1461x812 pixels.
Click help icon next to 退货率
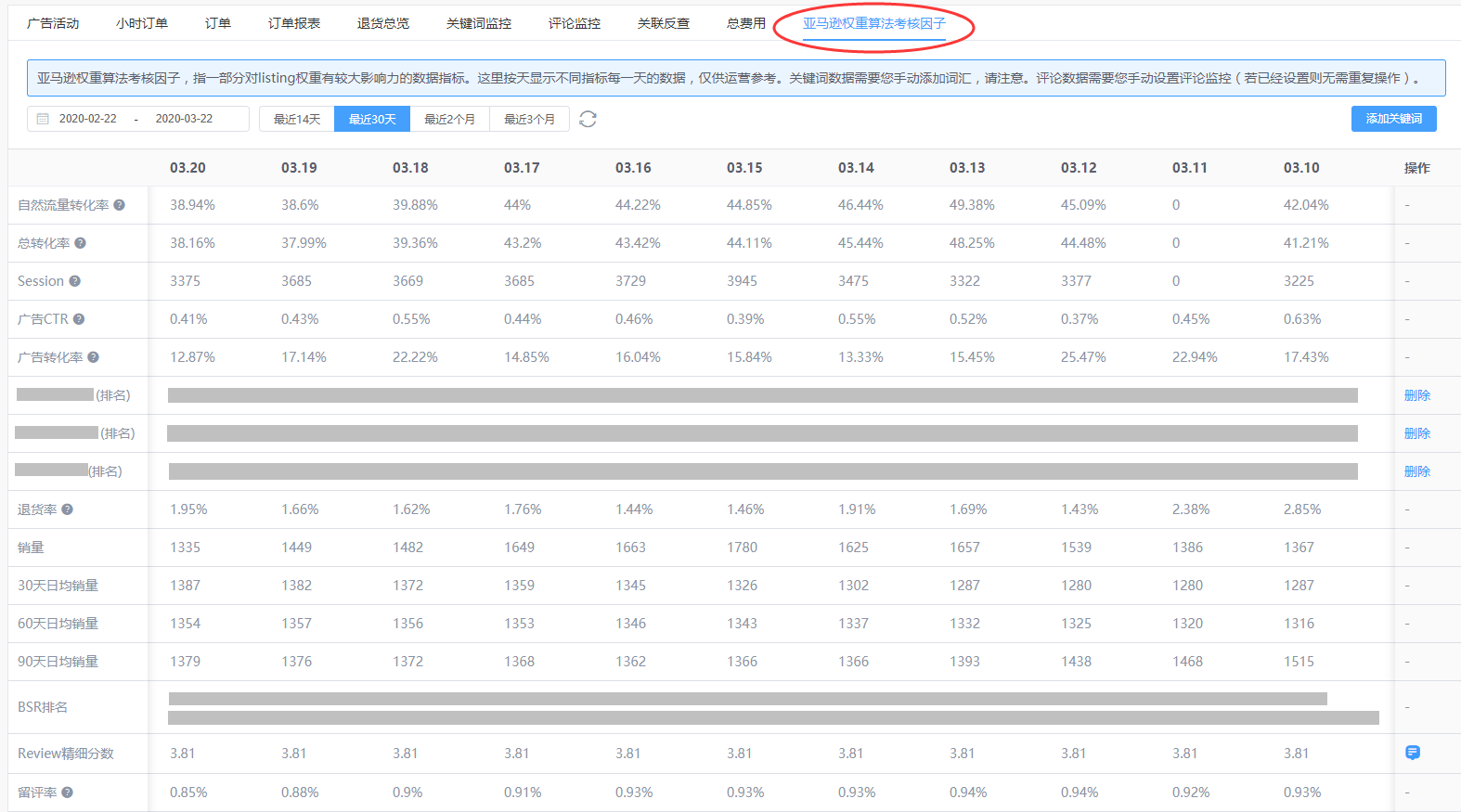point(68,509)
